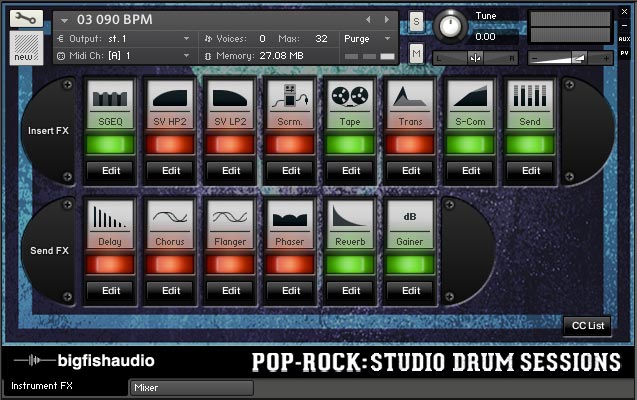
Task: Edit the S-Com compressor settings
Action: click(470, 171)
